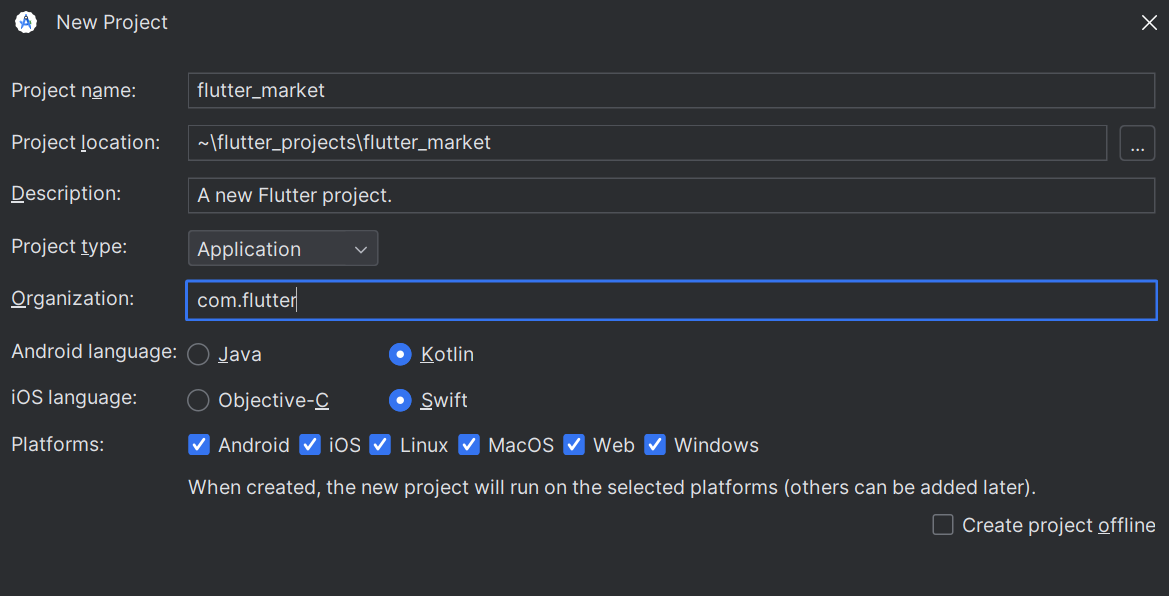The image size is (1169, 596).
Task: Click the Android Studio logo icon
Action: tap(26, 22)
